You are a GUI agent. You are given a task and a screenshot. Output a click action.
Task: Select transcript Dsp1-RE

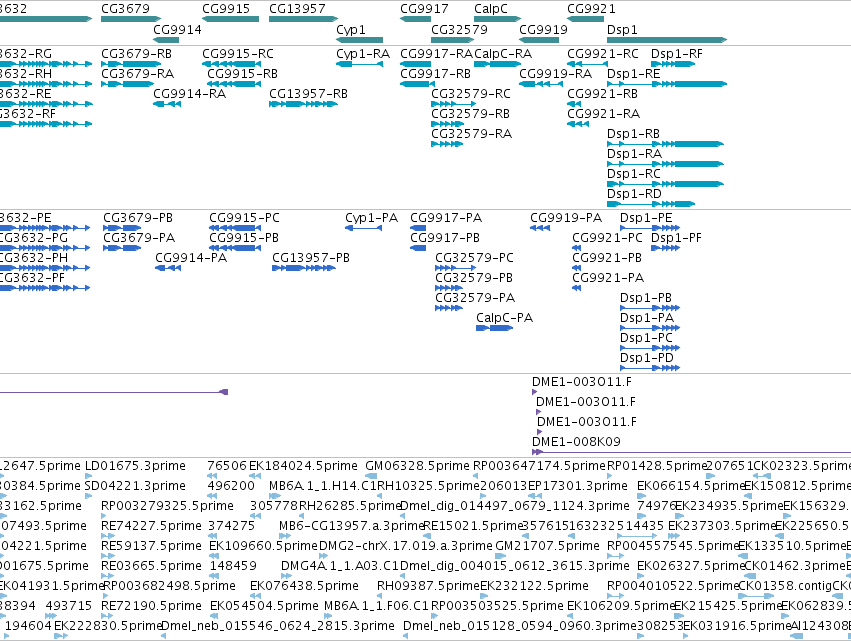point(667,84)
